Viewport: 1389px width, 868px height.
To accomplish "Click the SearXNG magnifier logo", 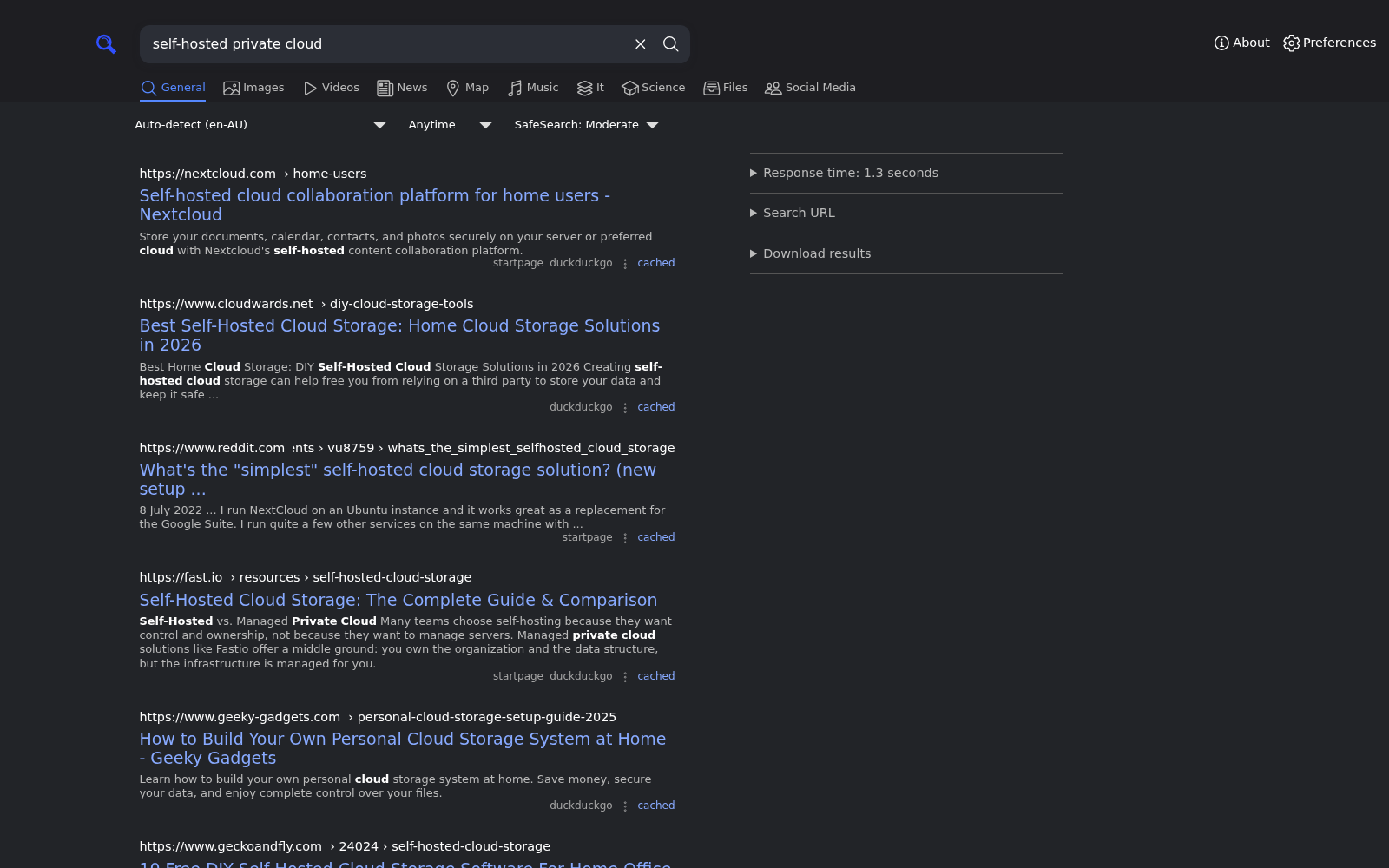I will point(106,44).
